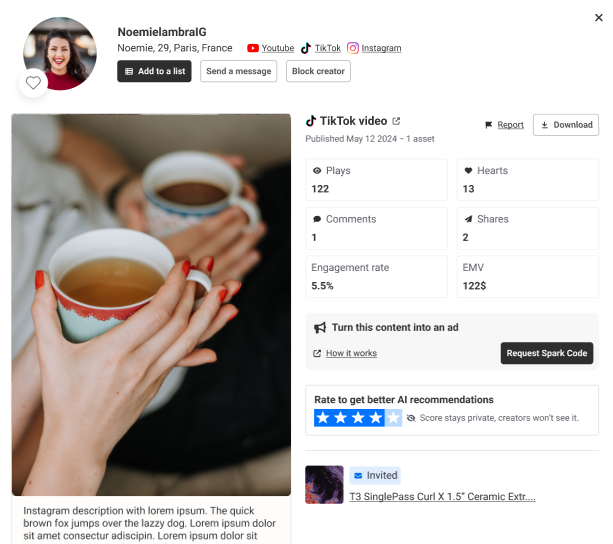Click the Send a message button
Screen dimensions: 613x544
(239, 71)
